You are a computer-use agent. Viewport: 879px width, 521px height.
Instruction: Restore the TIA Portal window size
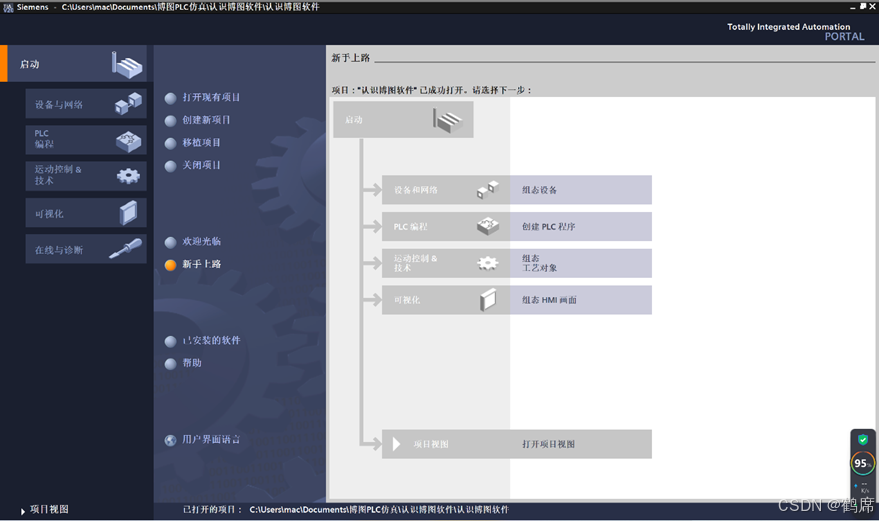point(863,7)
